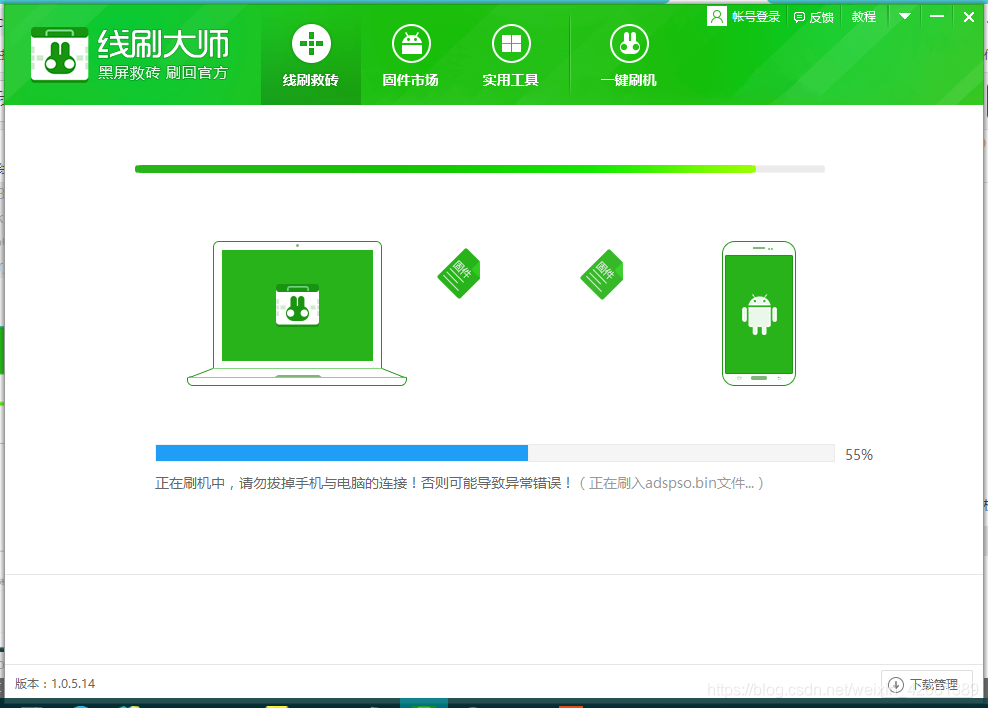The width and height of the screenshot is (988, 708).
Task: Click 帐号登录 account login link
Action: pyautogui.click(x=755, y=17)
